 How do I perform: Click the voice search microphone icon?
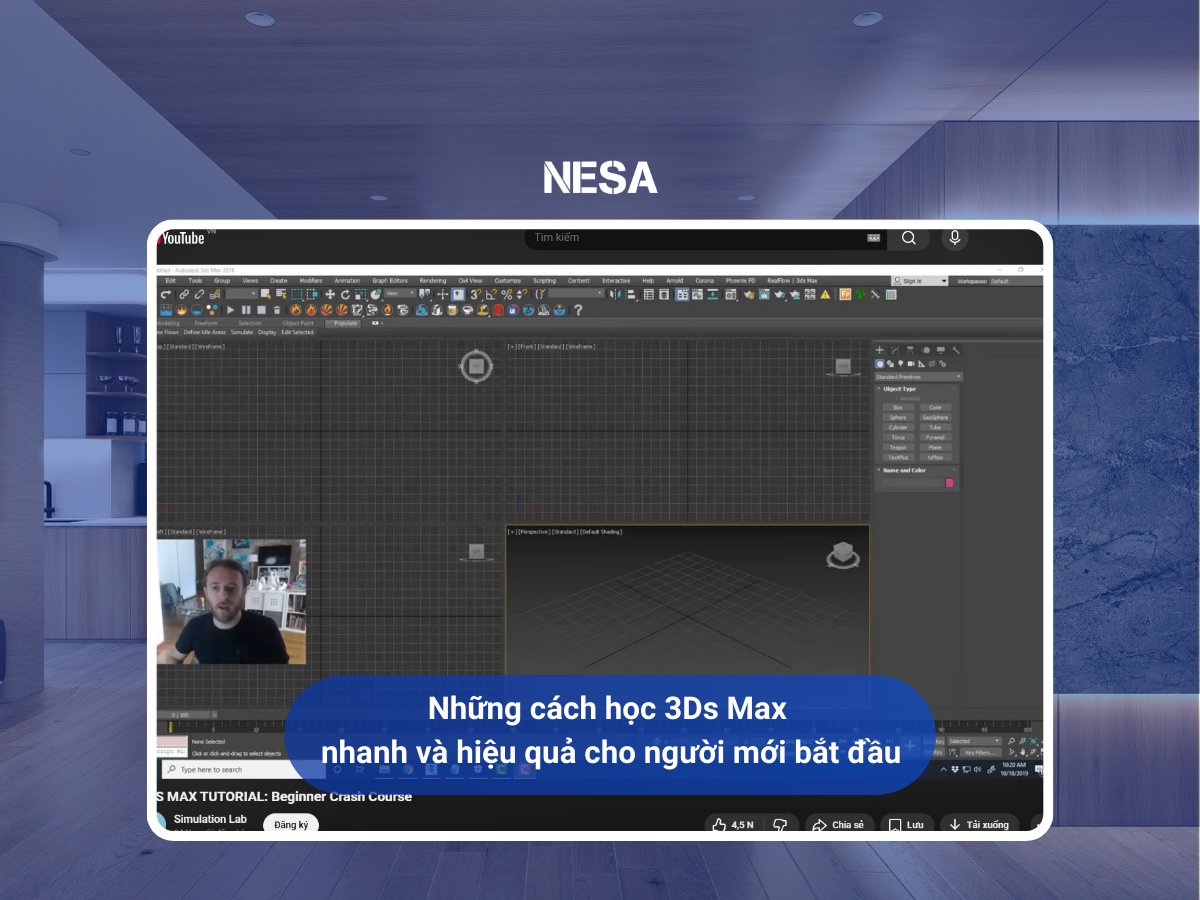[x=954, y=238]
